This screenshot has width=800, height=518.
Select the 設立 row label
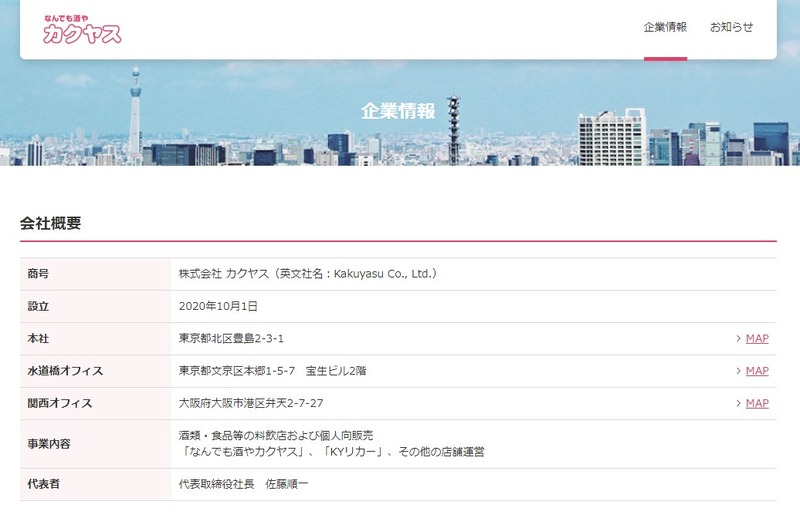pyautogui.click(x=38, y=306)
